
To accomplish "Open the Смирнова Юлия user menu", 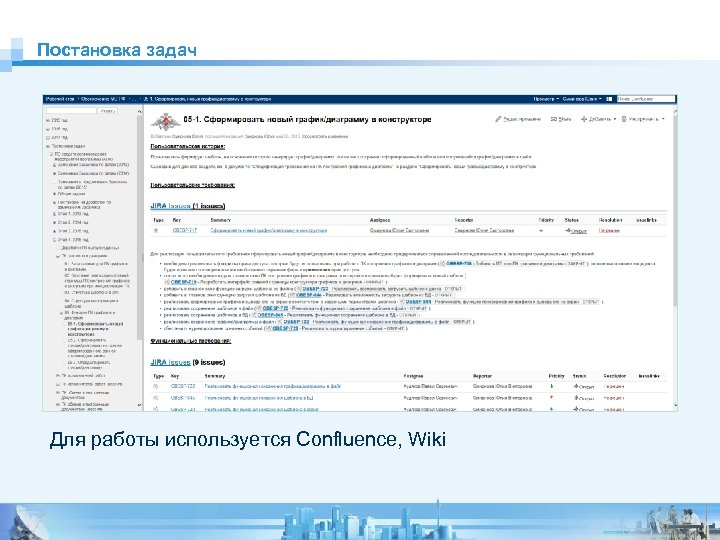I will (582, 99).
